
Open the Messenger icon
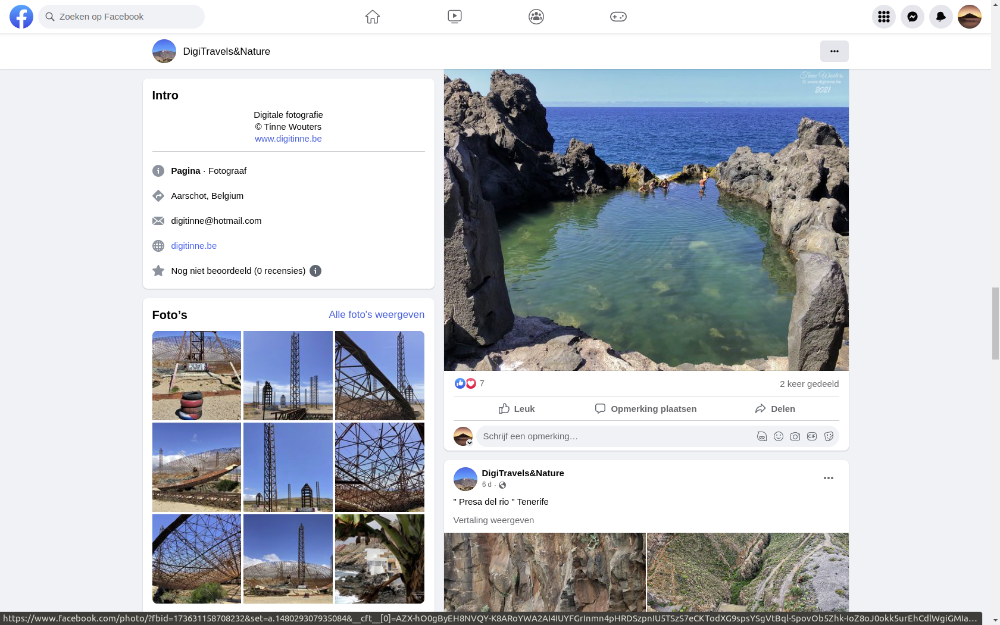pos(912,17)
